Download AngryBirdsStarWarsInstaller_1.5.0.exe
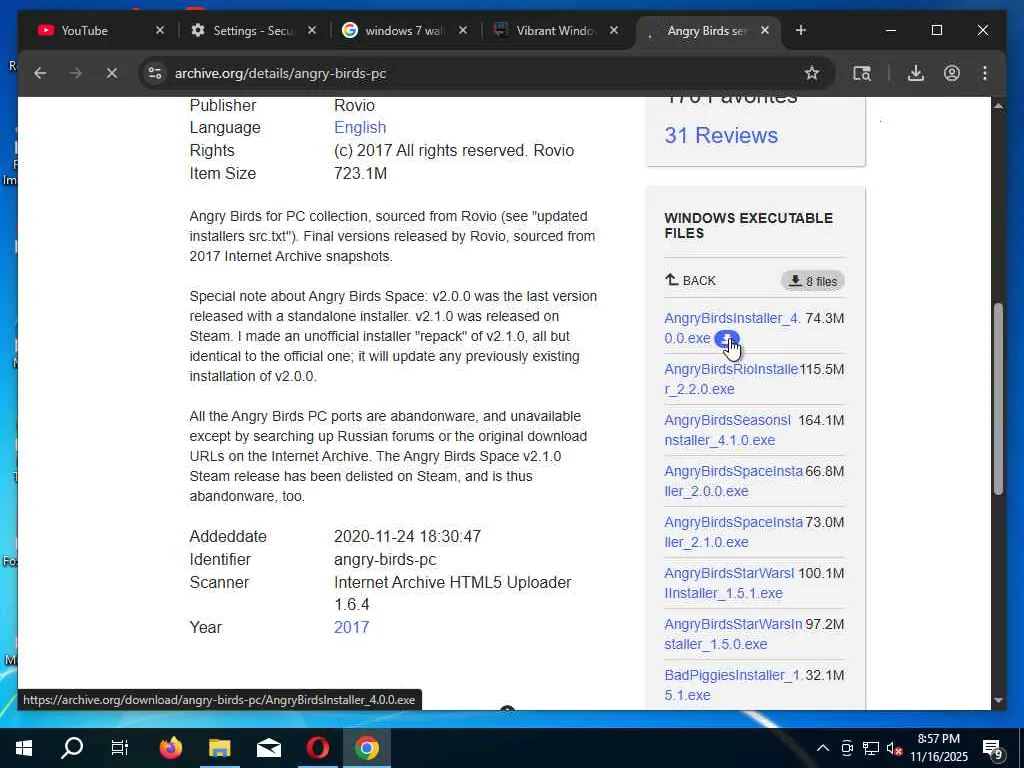The width and height of the screenshot is (1024, 768). [733, 633]
